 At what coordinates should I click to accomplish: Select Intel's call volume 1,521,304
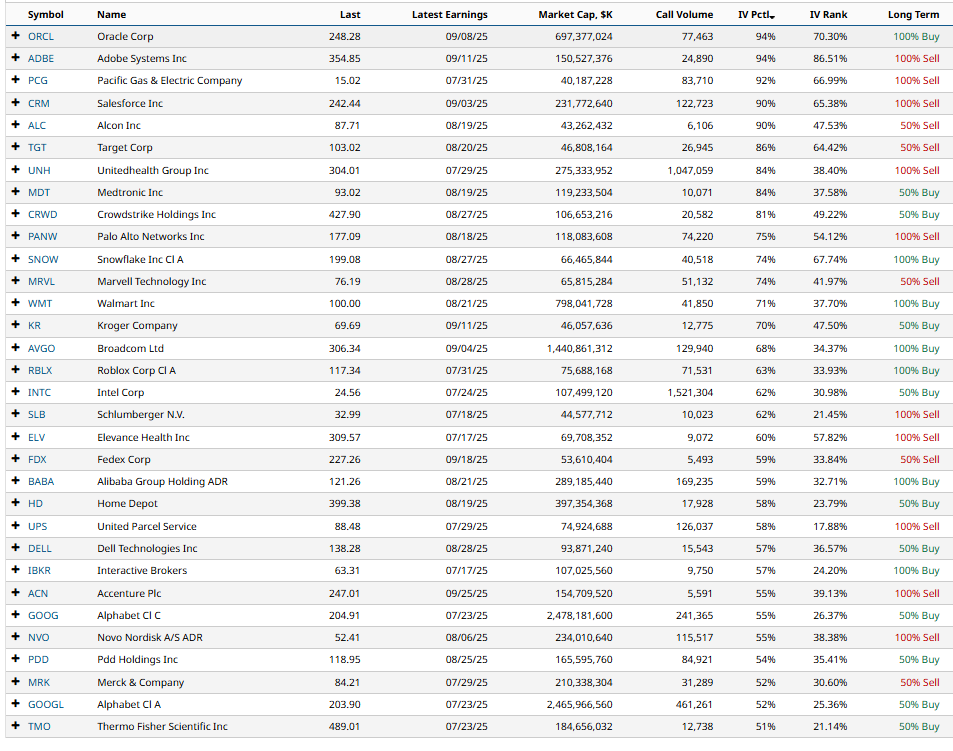coord(690,393)
